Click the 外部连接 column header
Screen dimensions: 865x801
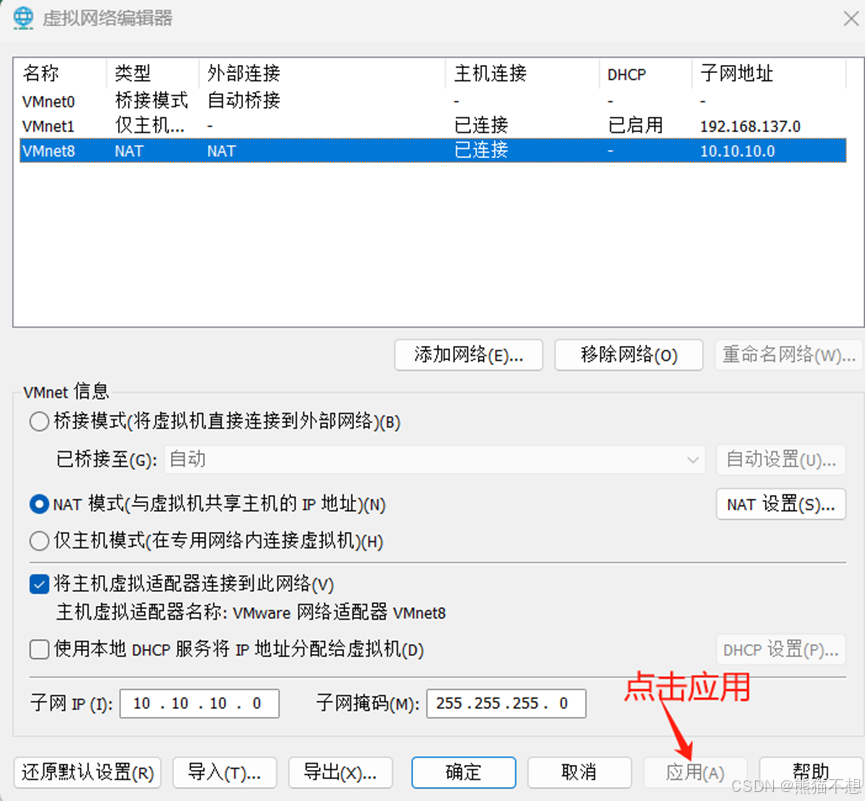[x=322, y=73]
